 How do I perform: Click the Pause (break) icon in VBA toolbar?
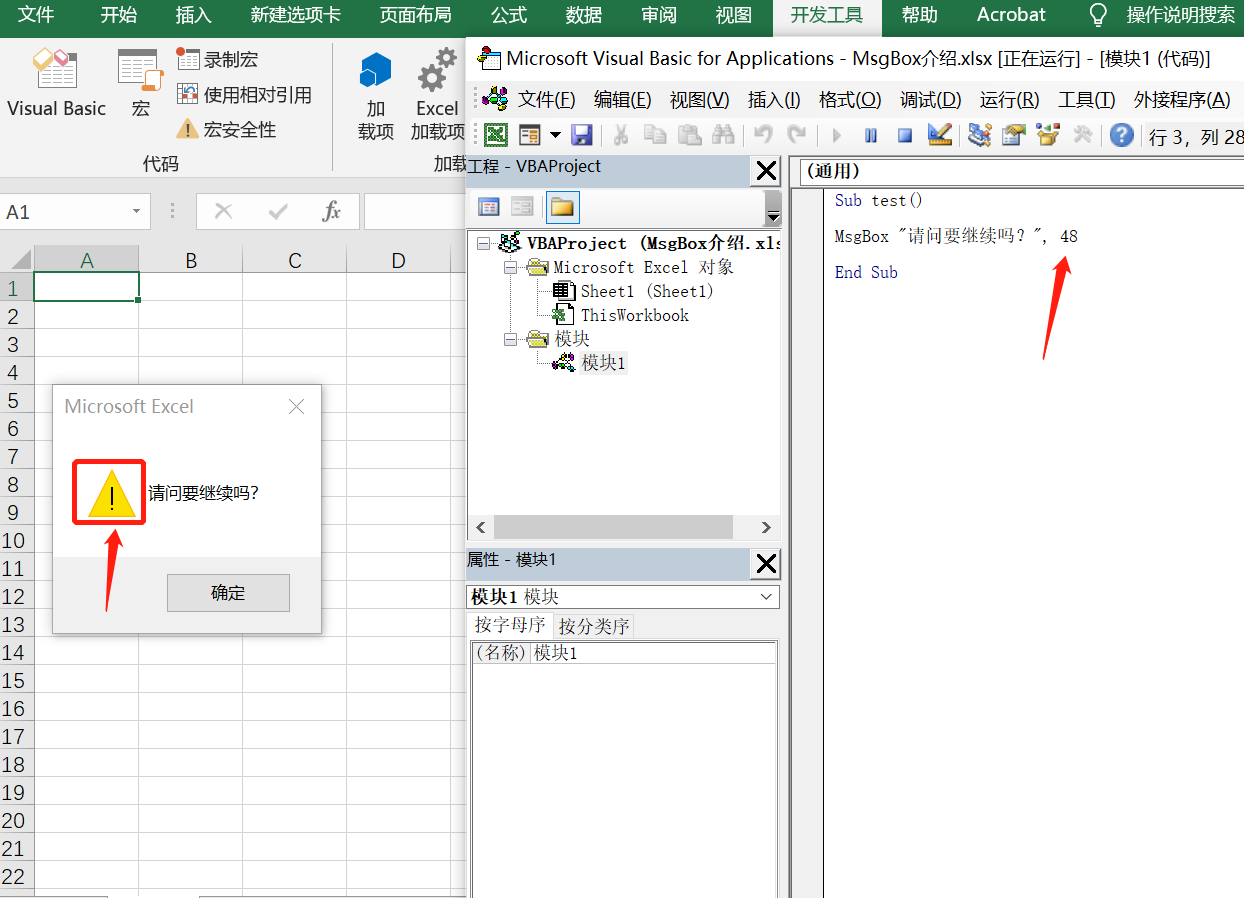pyautogui.click(x=872, y=134)
